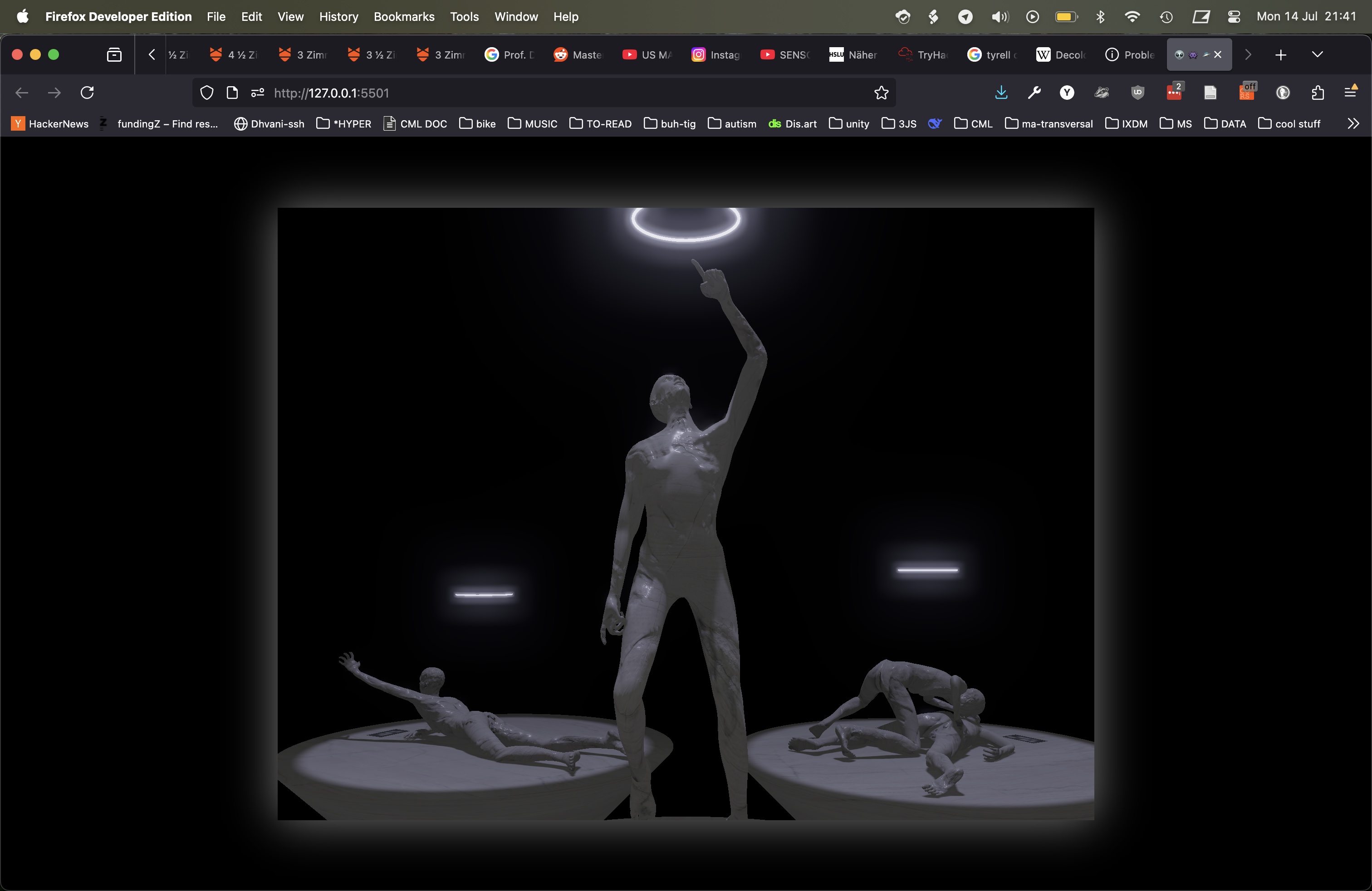Screen dimensions: 1372x891
Task: Open connection permissions icon in address bar
Action: click(257, 92)
